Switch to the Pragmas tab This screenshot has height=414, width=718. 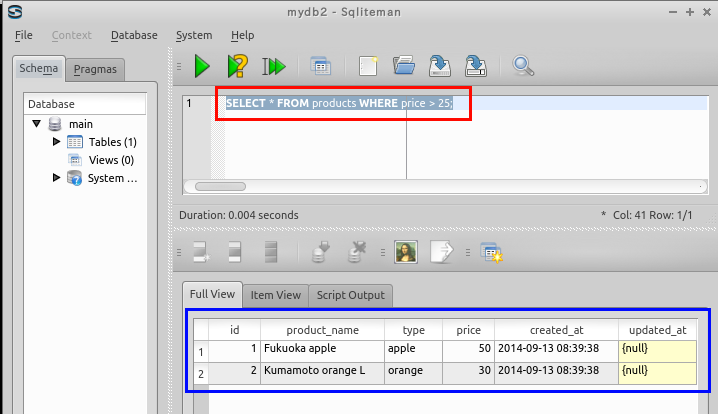coord(95,69)
